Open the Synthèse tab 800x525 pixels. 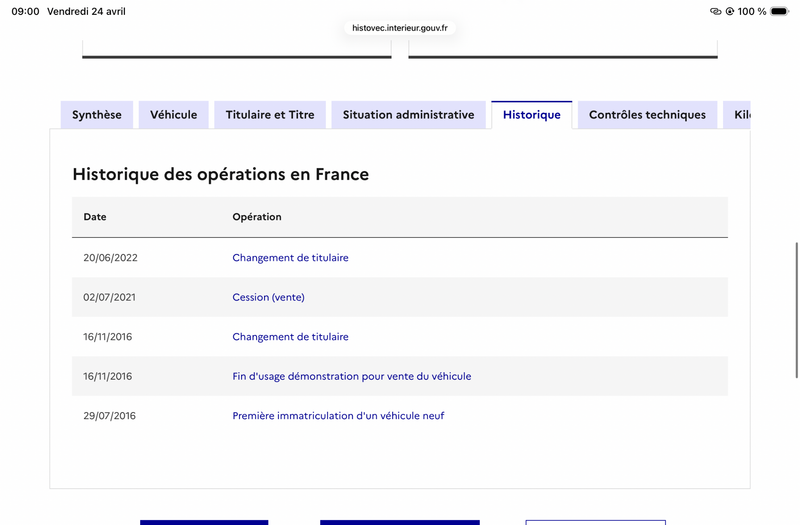[x=97, y=115]
